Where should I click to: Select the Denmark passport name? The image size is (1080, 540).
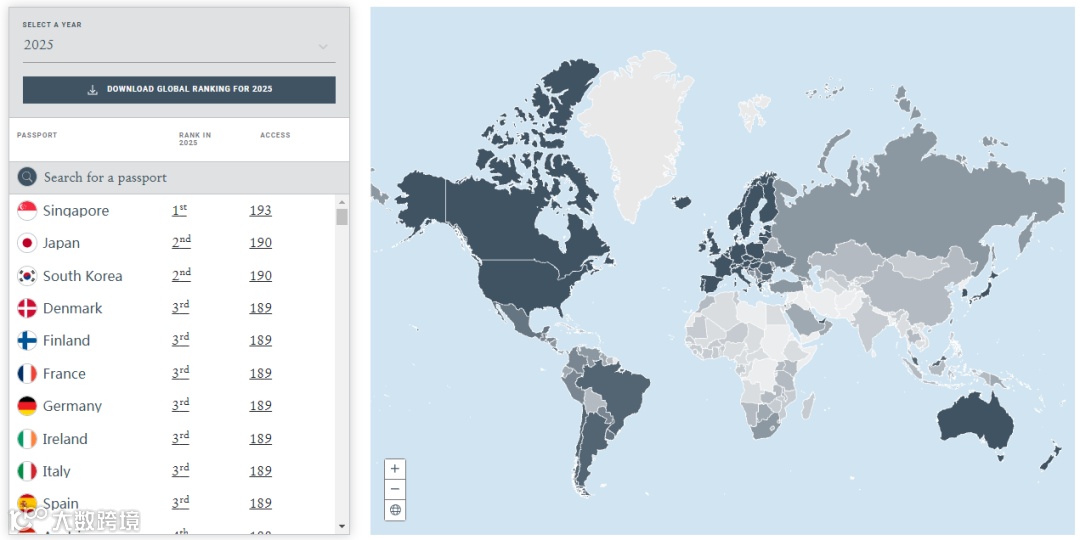click(72, 309)
